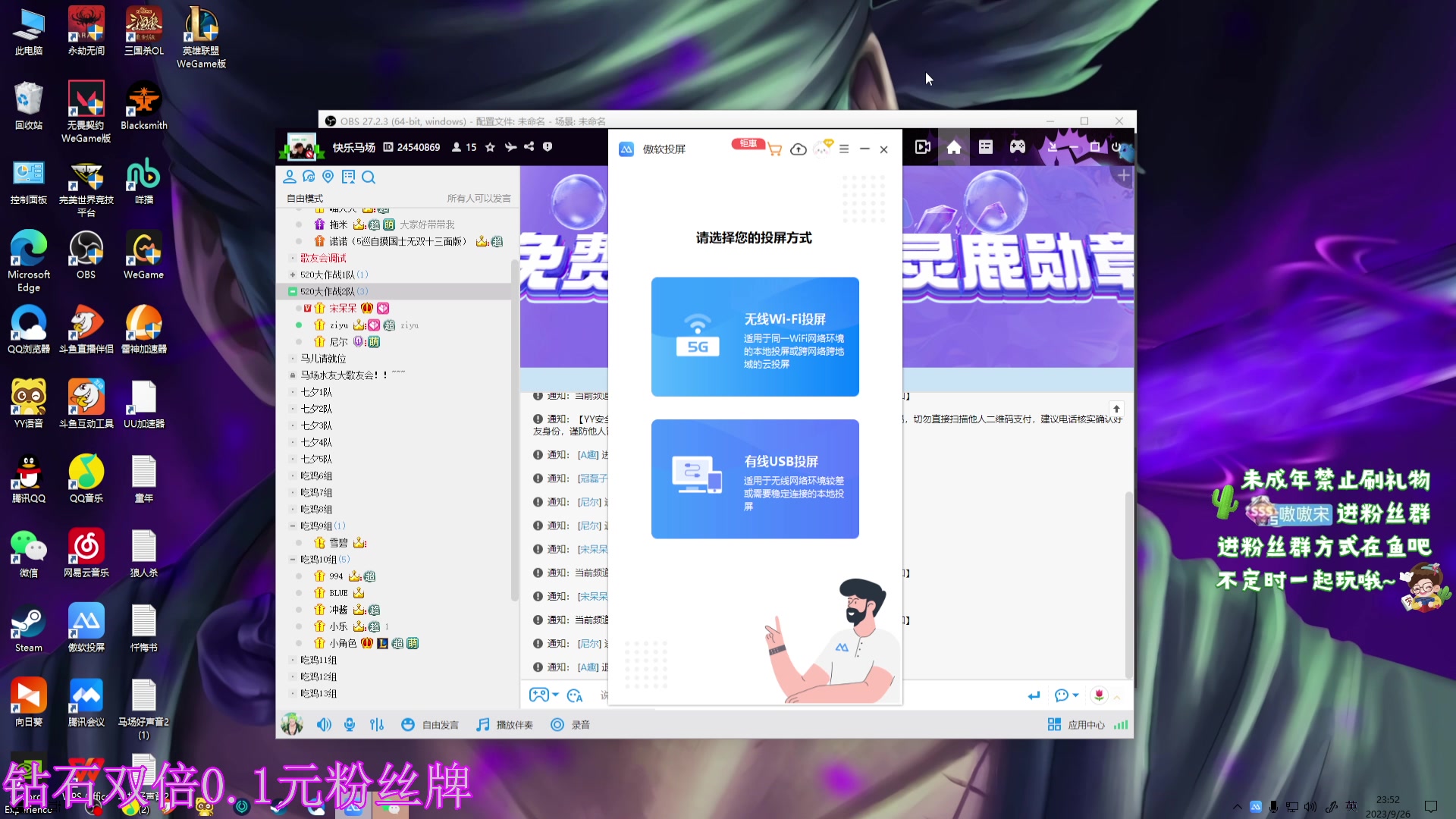
Task: Open the channel search magnifier
Action: [369, 177]
